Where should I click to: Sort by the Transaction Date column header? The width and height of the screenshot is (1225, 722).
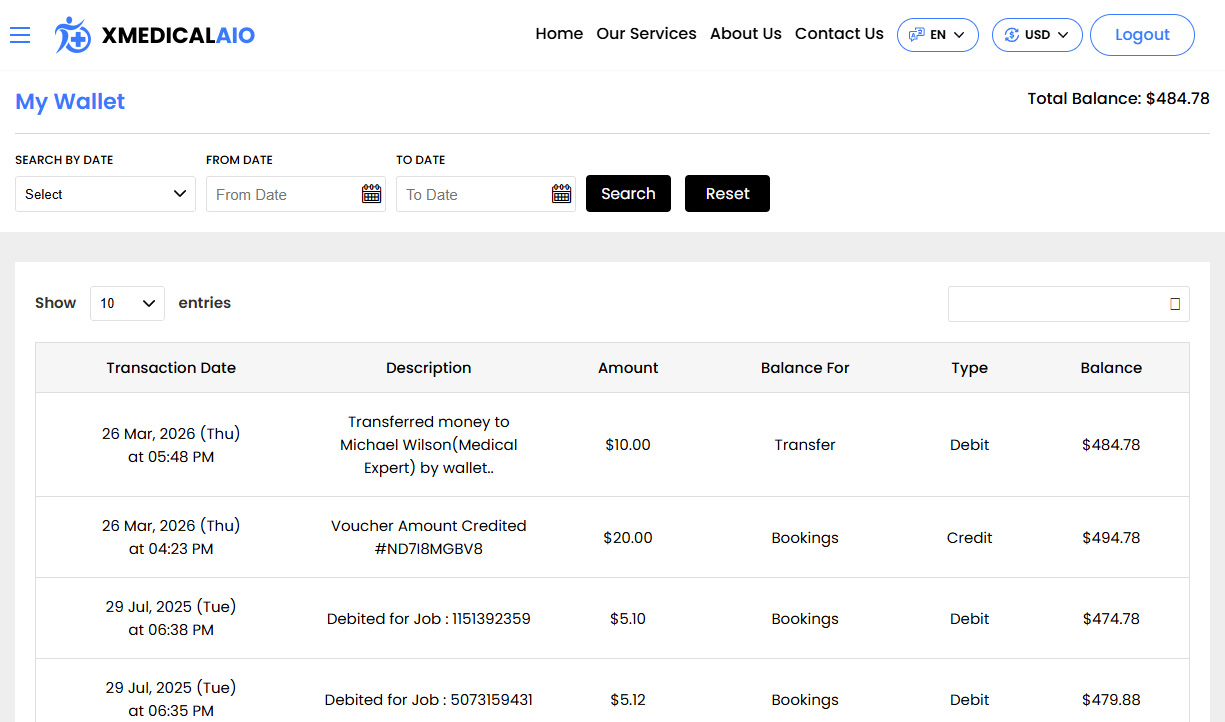point(171,368)
